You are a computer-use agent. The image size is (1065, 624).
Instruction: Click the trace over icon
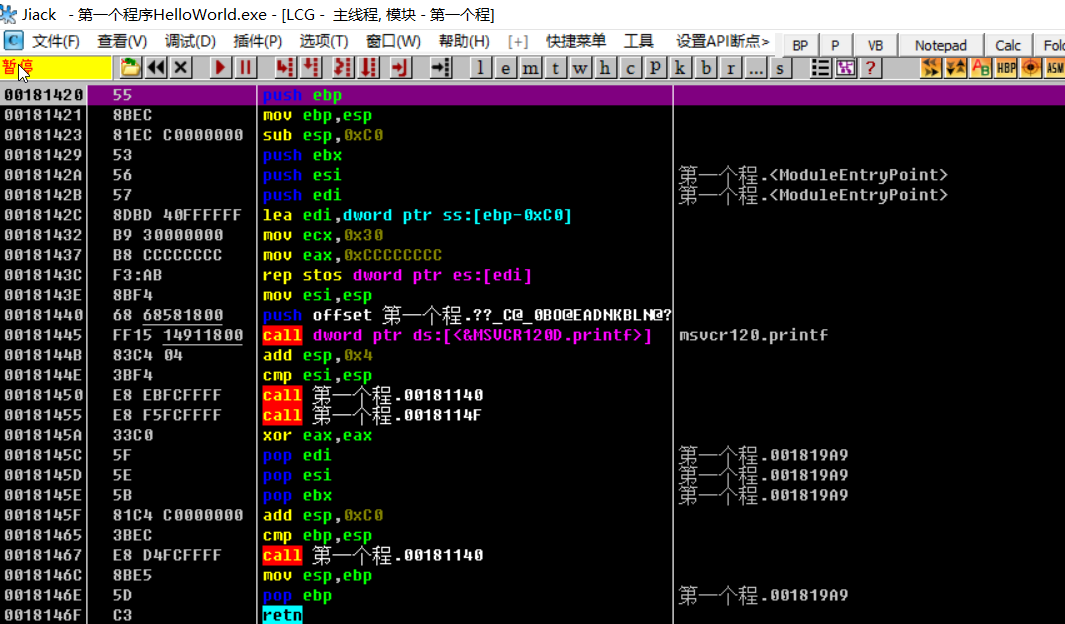pyautogui.click(x=369, y=67)
